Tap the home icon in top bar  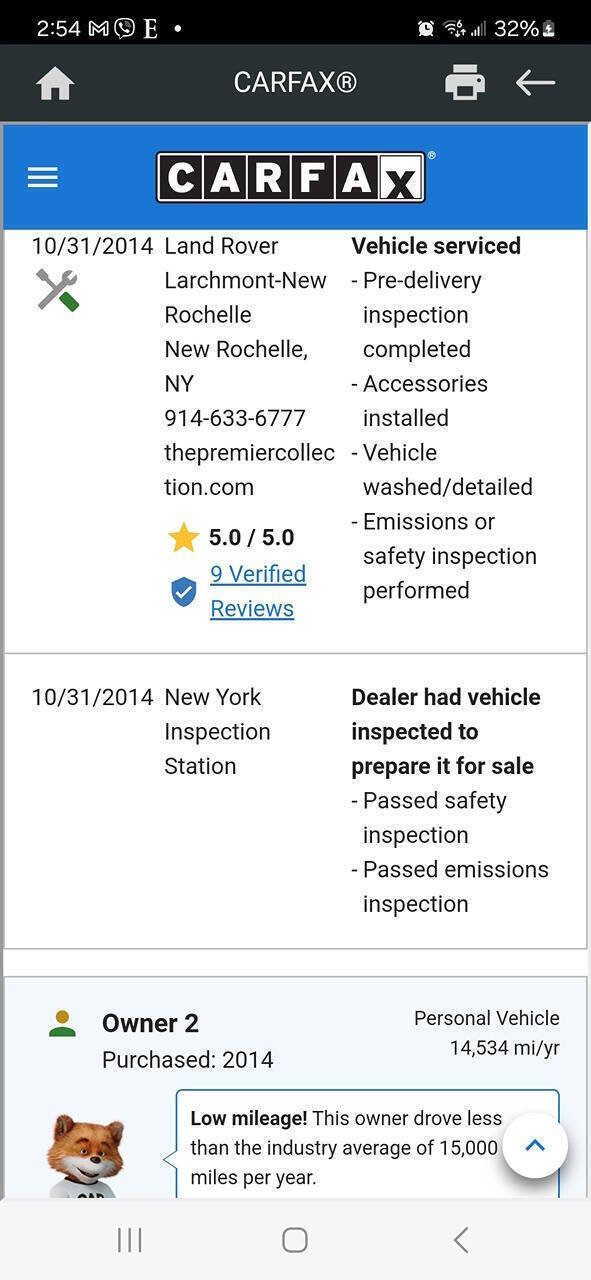[x=55, y=84]
